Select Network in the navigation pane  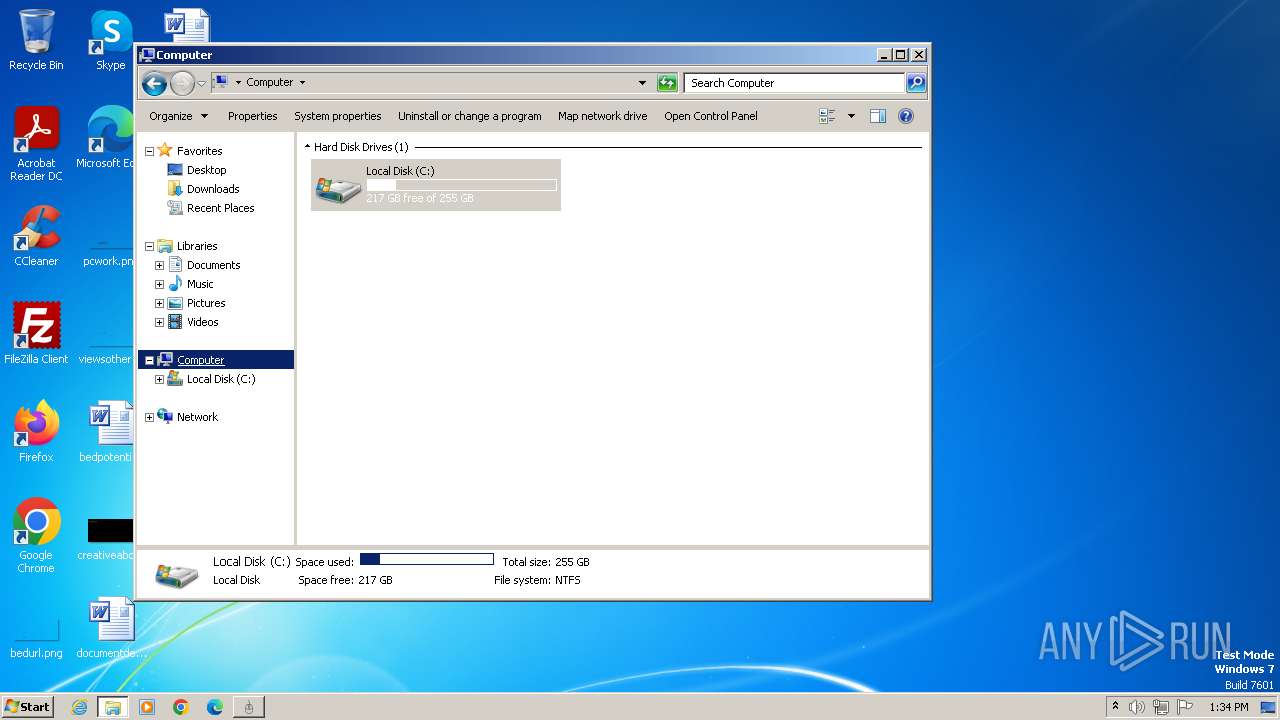197,417
